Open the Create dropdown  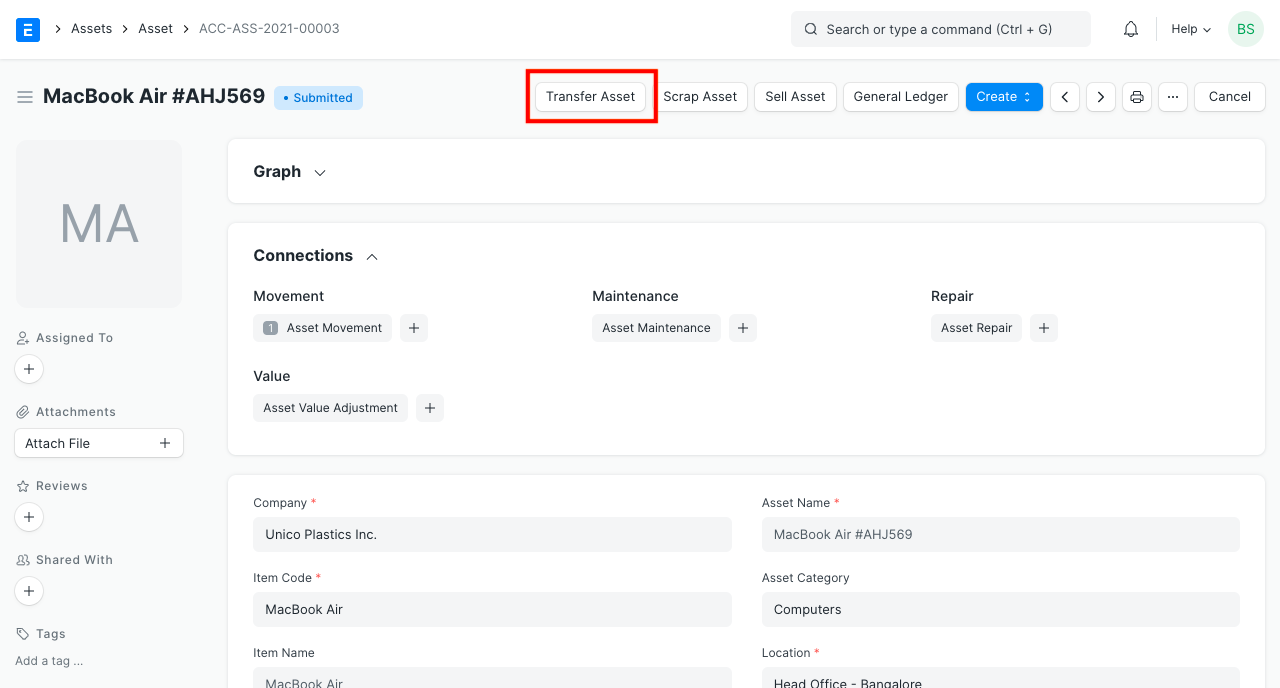pyautogui.click(x=1004, y=96)
